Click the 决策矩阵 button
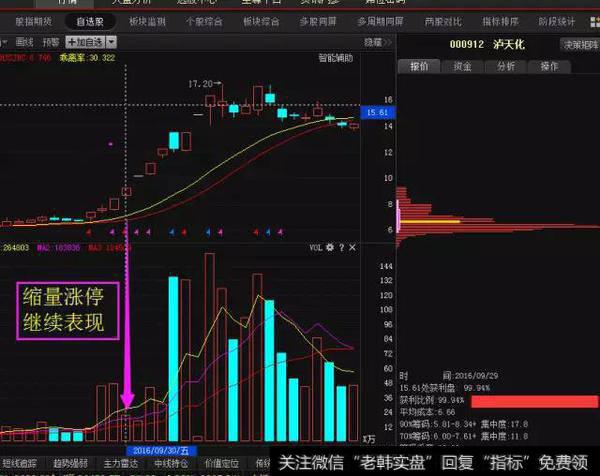This screenshot has width=600, height=476. pos(578,44)
